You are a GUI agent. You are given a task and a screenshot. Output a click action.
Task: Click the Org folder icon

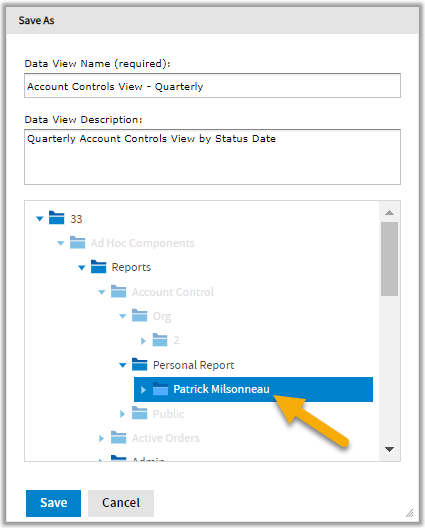click(x=139, y=316)
